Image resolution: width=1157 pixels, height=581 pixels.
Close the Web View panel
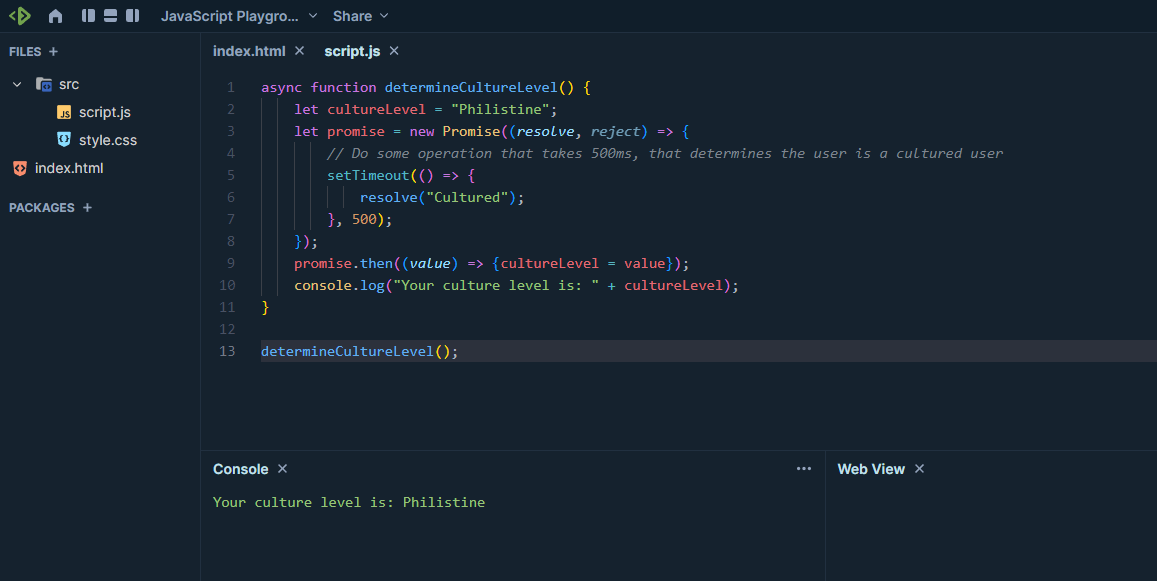pyautogui.click(x=919, y=469)
